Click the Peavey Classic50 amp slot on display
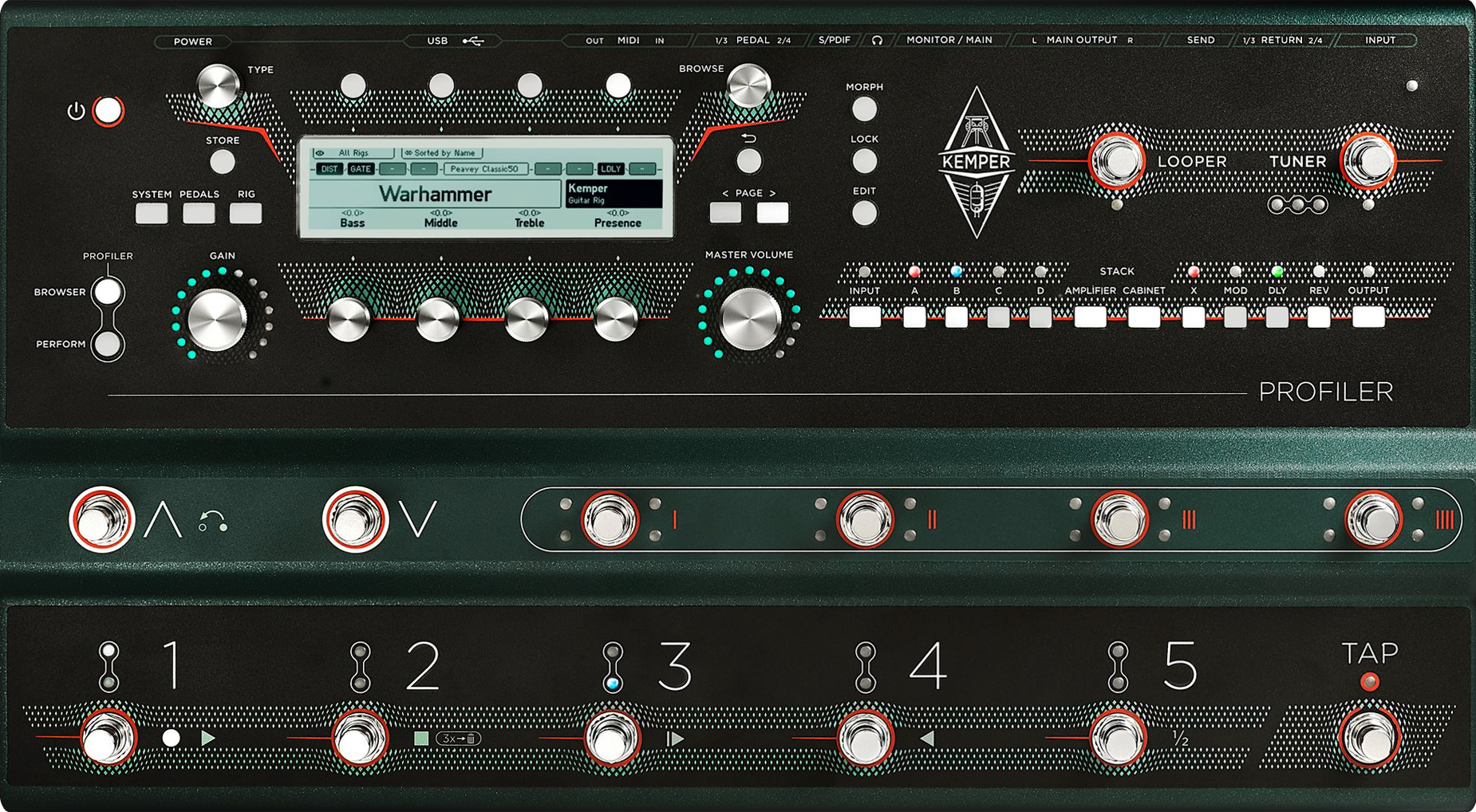The height and width of the screenshot is (812, 1476). 484,169
